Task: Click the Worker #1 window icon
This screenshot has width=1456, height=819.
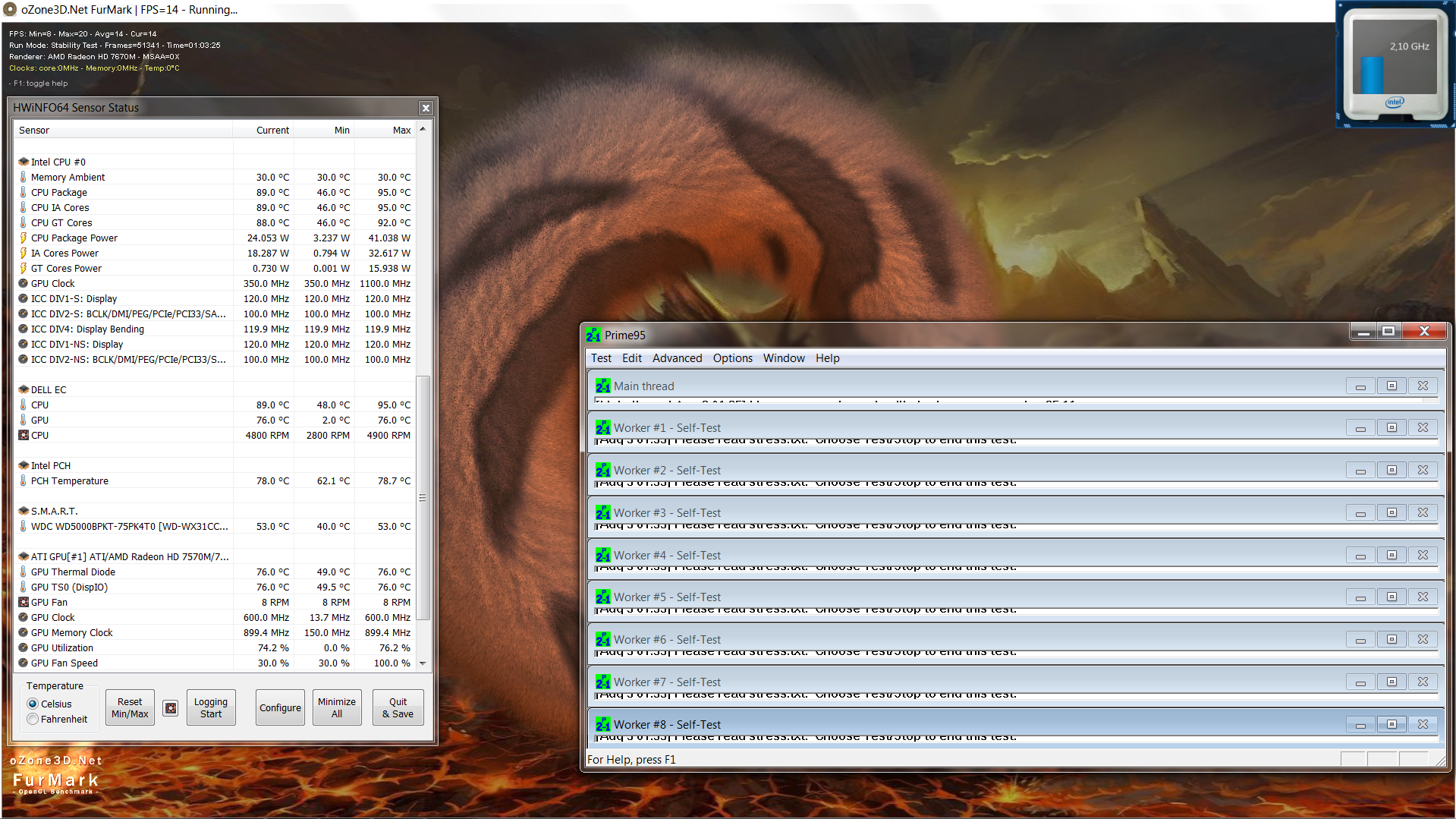Action: click(x=603, y=427)
